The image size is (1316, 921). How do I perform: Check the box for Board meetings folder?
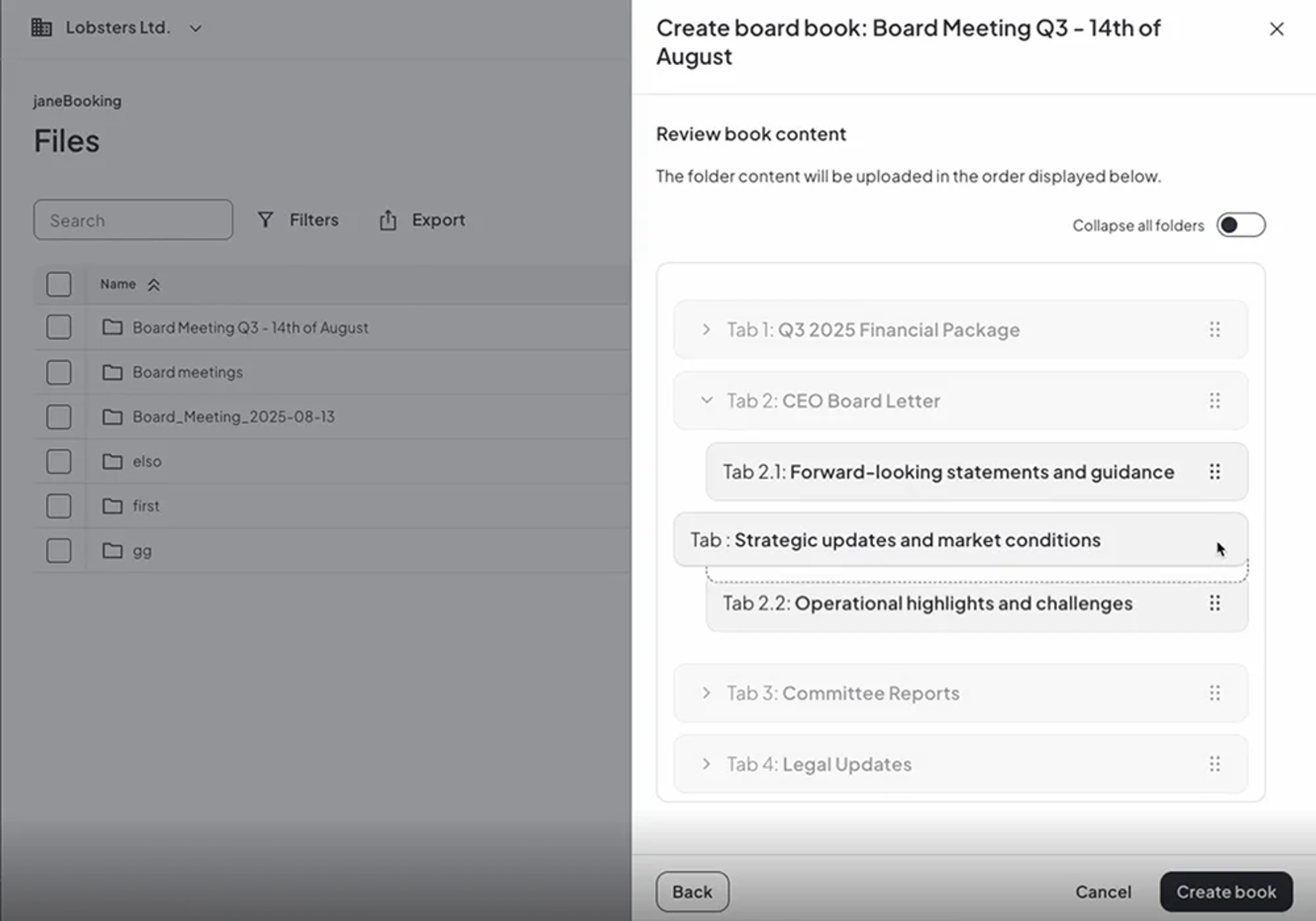59,372
